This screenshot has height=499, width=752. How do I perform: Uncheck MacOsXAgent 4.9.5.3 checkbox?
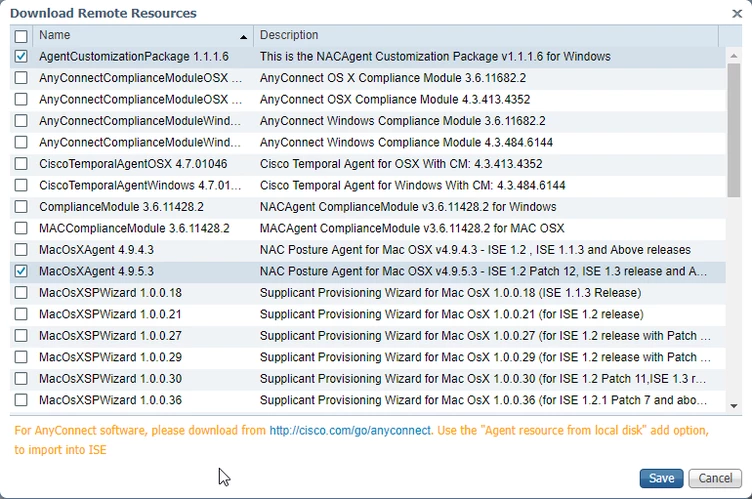(21, 271)
